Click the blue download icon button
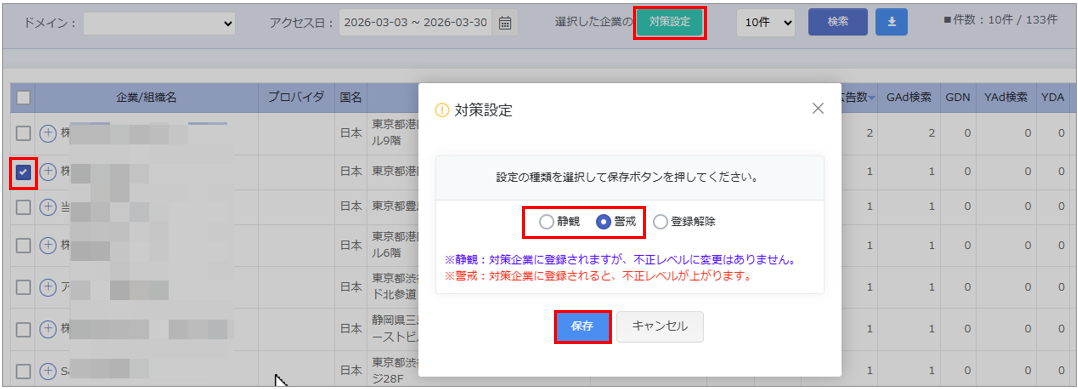 click(x=892, y=22)
